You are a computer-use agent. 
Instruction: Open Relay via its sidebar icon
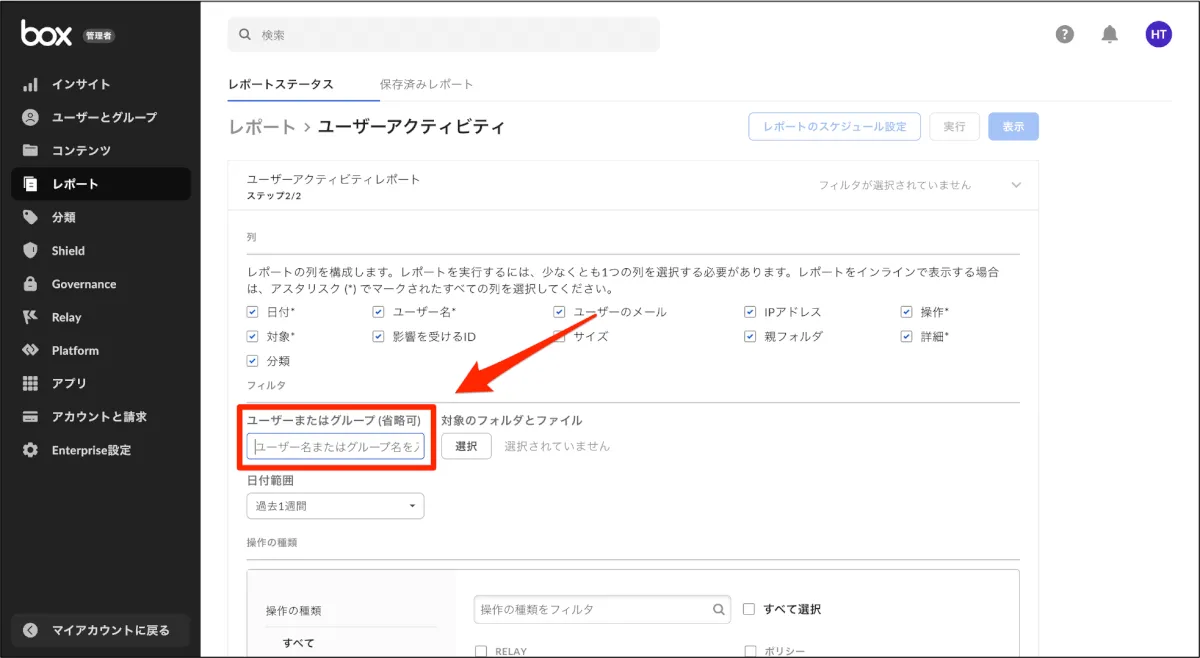[31, 317]
